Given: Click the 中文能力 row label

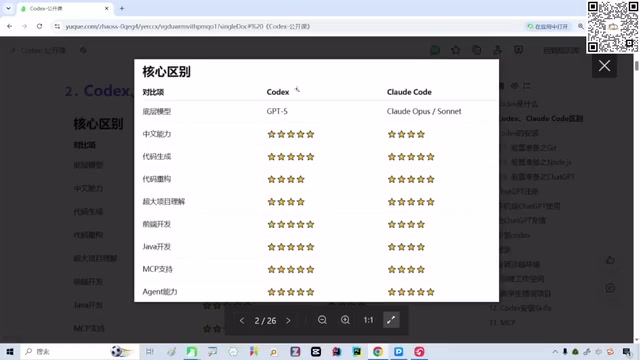Looking at the screenshot, I should click(x=157, y=134).
